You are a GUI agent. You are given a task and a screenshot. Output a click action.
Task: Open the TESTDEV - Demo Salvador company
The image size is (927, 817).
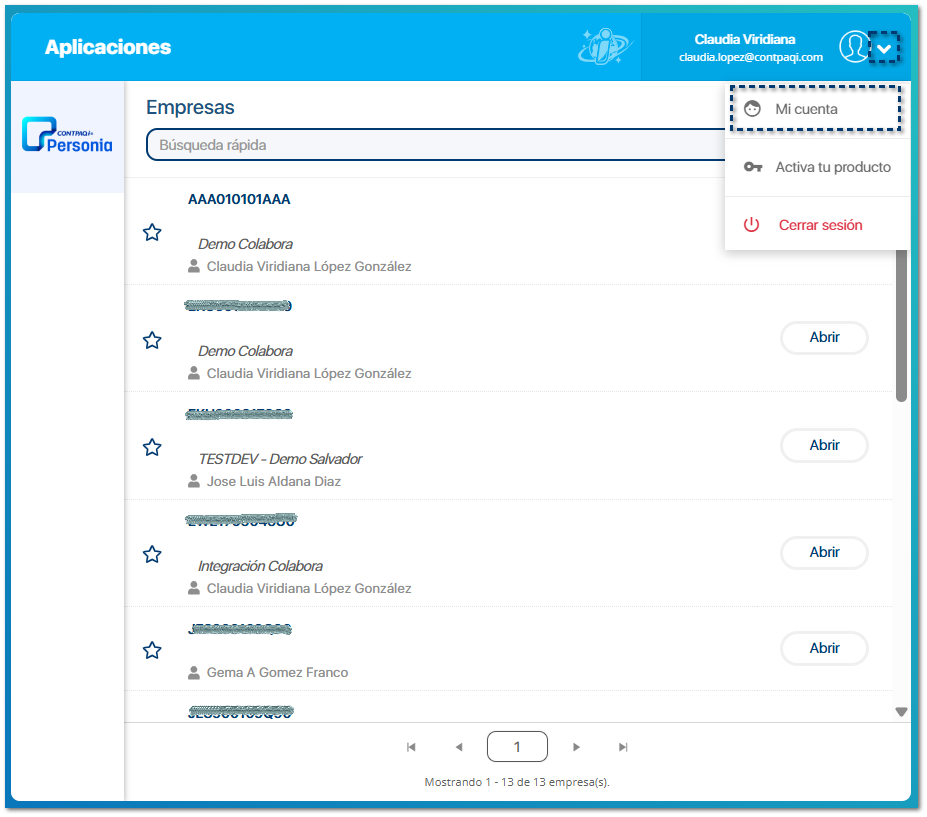(x=824, y=445)
